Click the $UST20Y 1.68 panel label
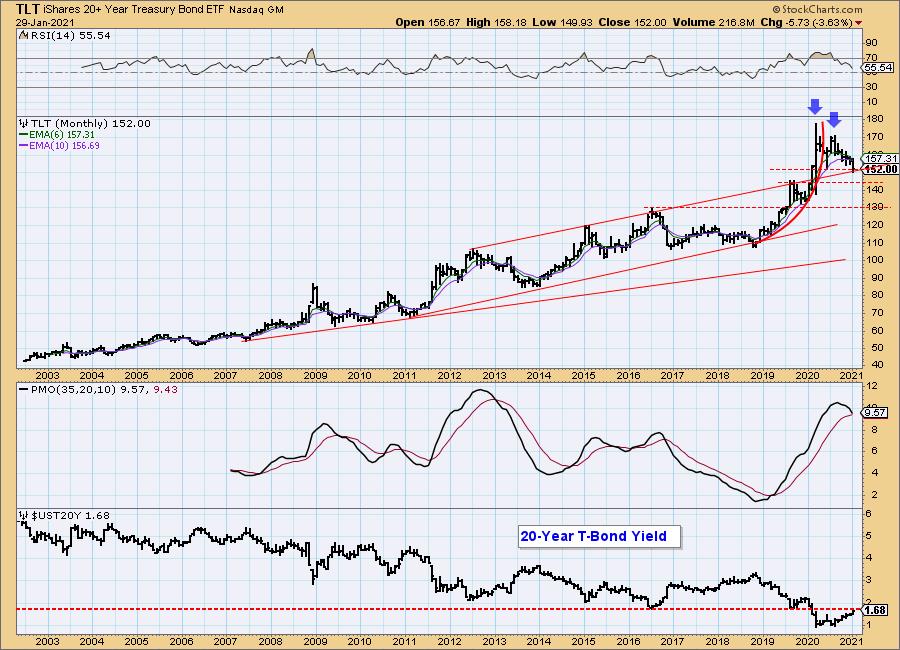 pos(69,516)
